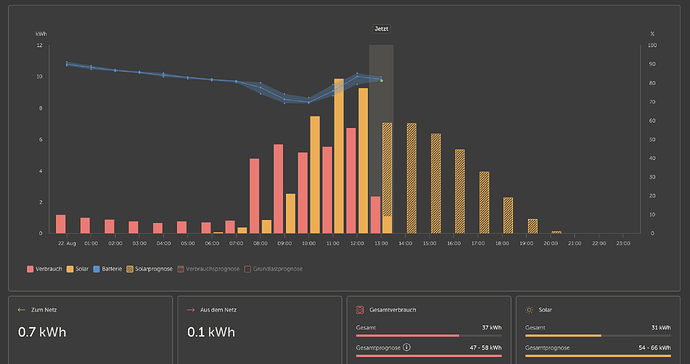Click the Gesamtverbrauch Gesamt progress bar
Image resolution: width=690 pixels, height=364 pixels.
tap(429, 335)
